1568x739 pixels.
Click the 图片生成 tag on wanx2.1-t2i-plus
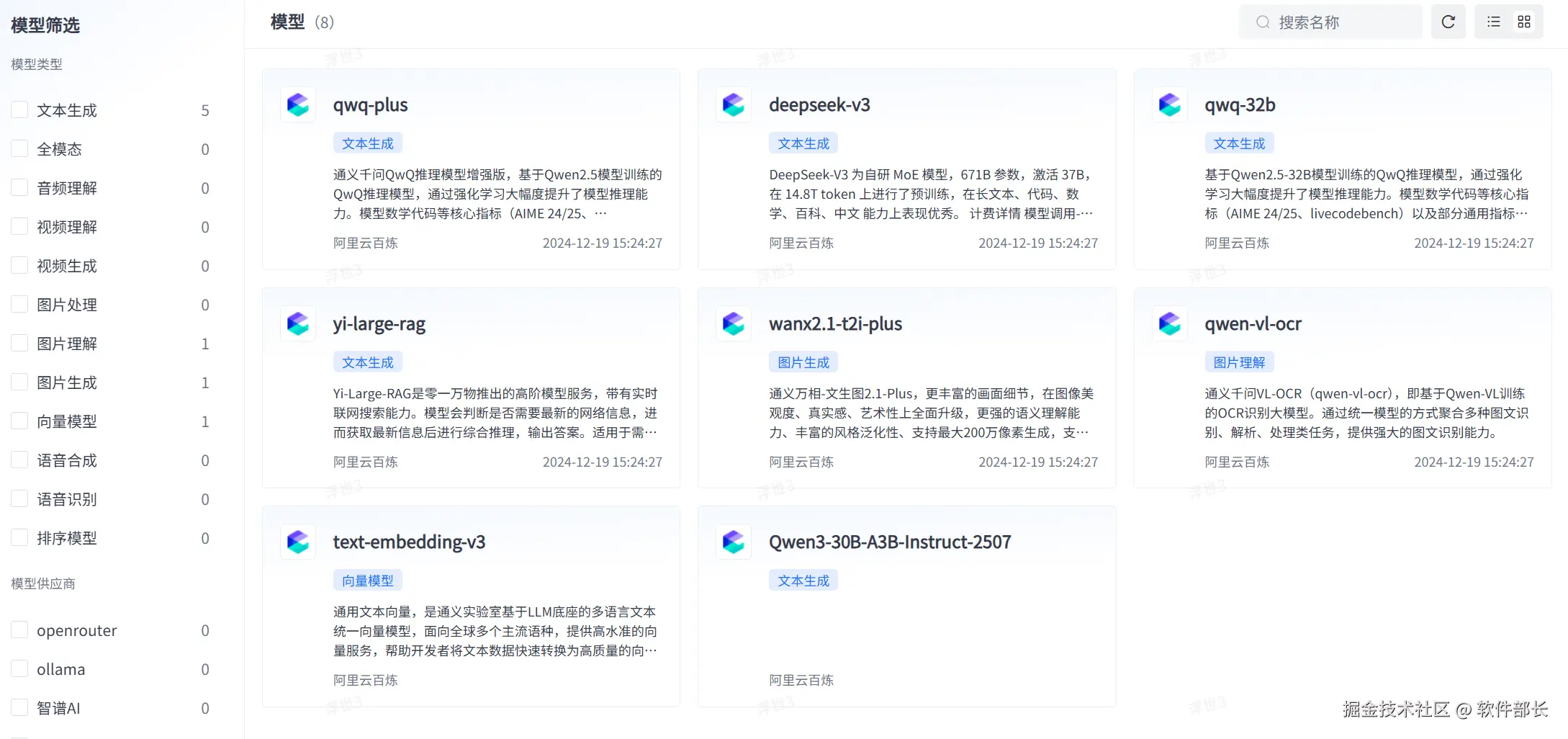pos(803,362)
